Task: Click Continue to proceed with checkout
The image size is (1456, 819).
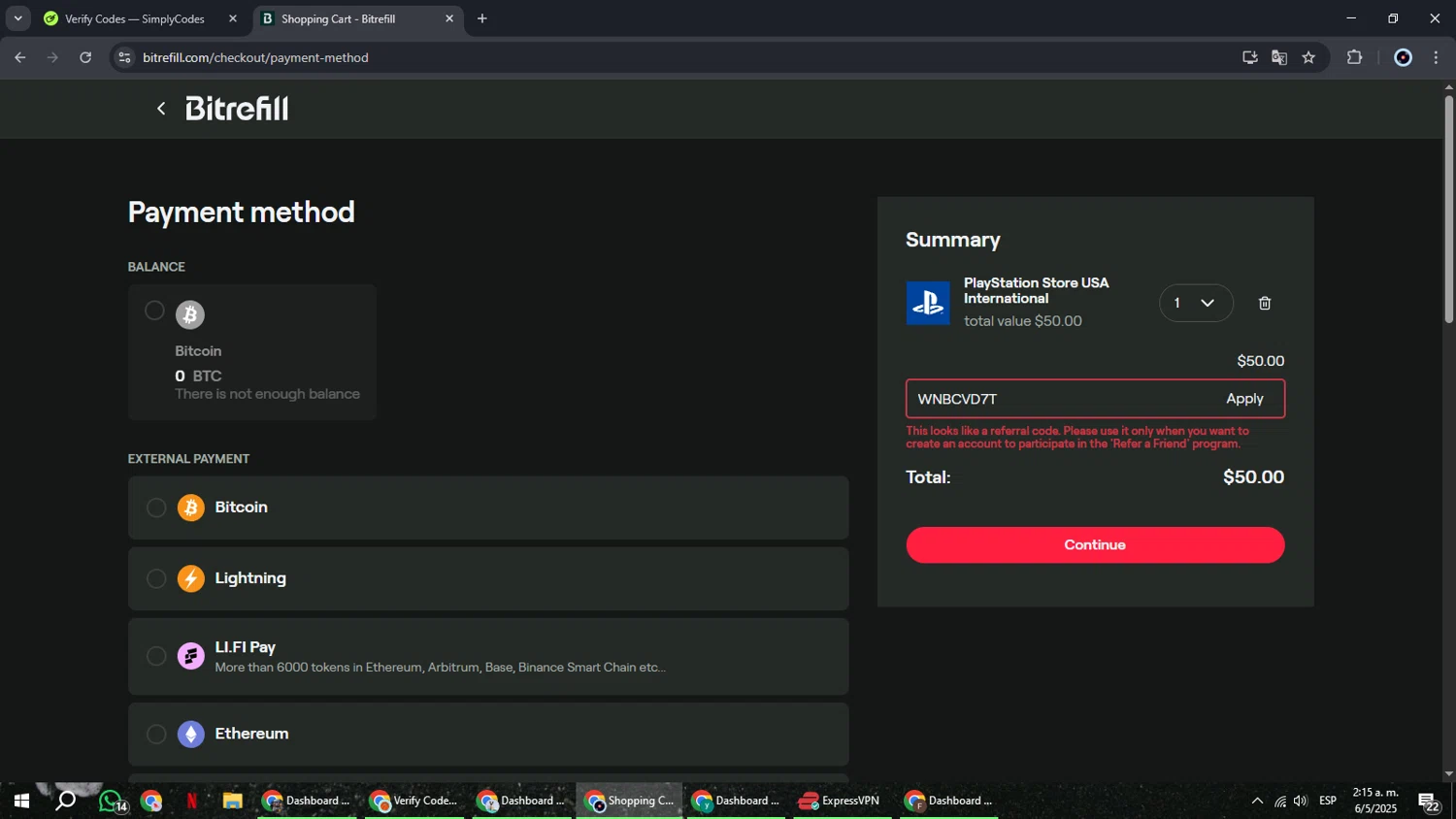Action: (1095, 545)
